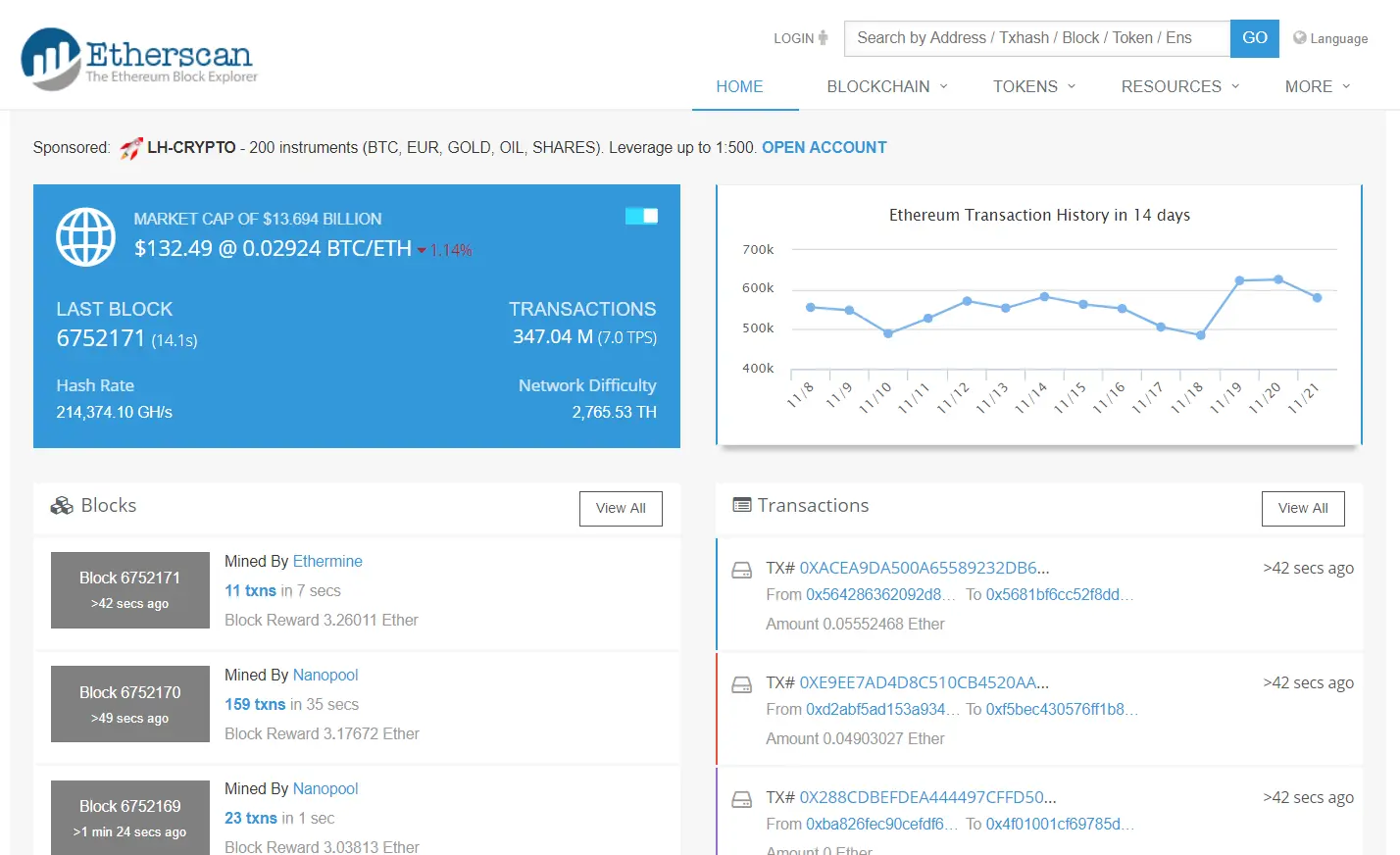Screen dimensions: 1400x855
Task: Open miner Ethermine link
Action: pos(327,561)
